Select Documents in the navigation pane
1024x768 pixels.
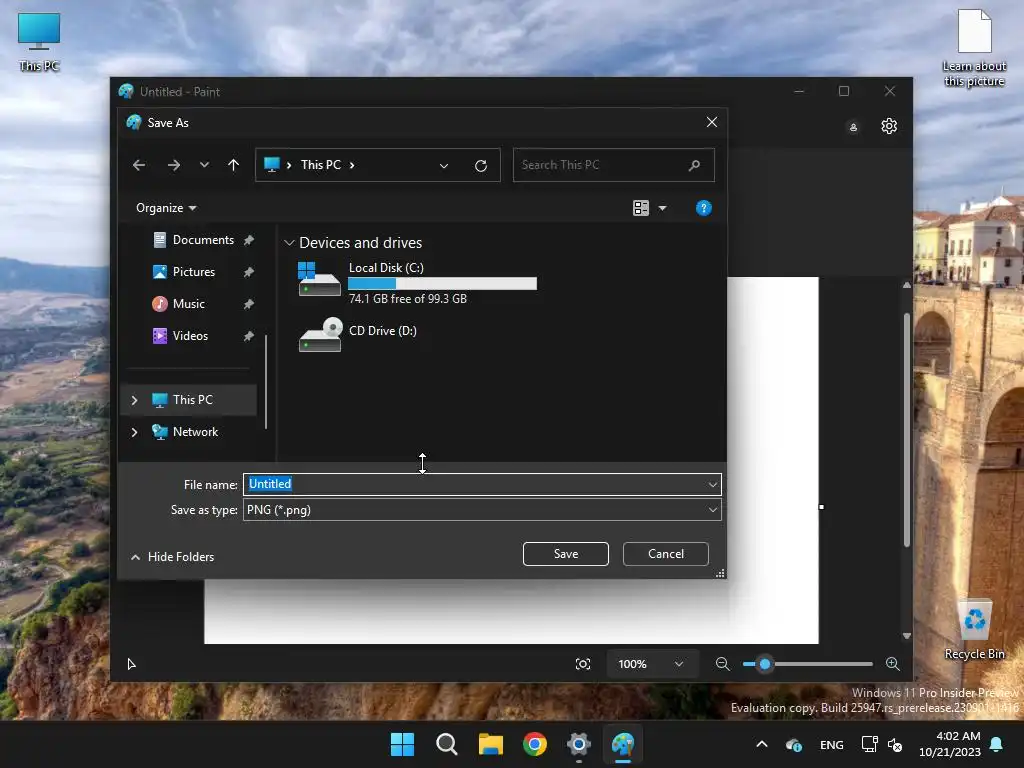pos(203,240)
